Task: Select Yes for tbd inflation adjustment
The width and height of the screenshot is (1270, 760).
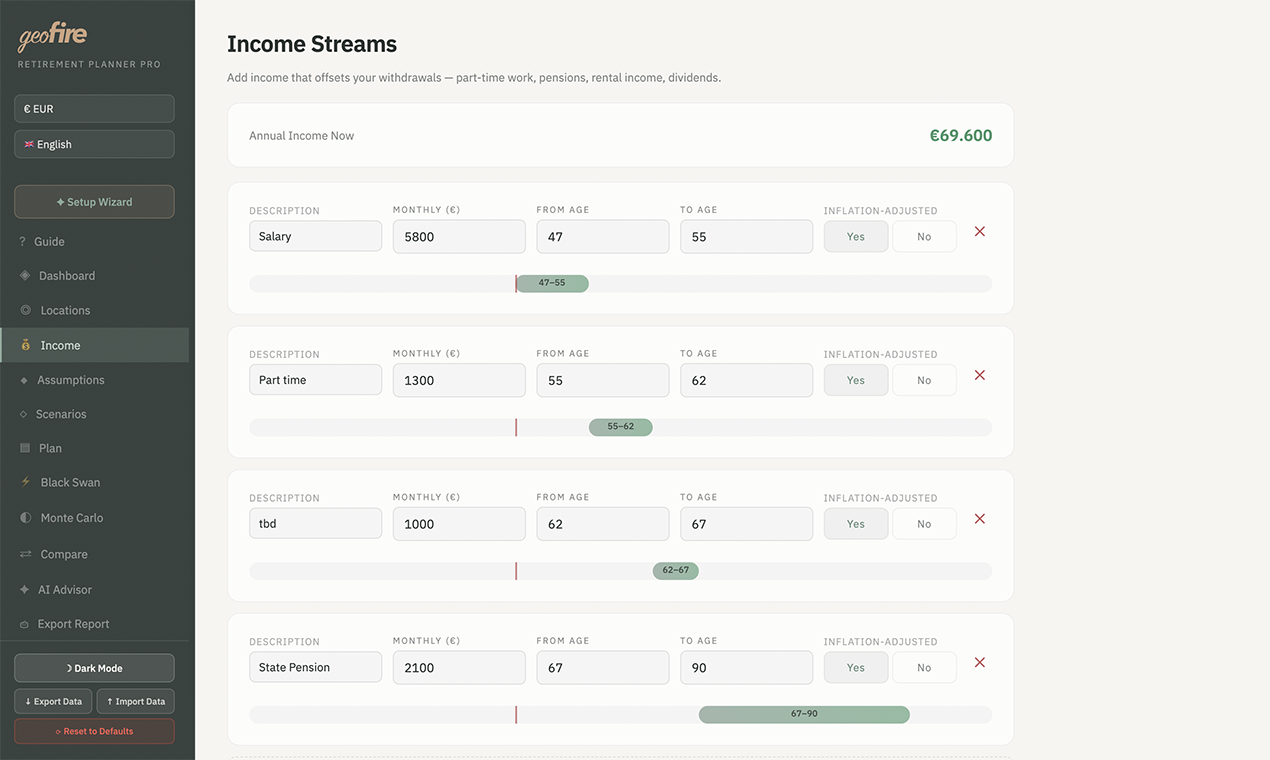Action: [856, 524]
